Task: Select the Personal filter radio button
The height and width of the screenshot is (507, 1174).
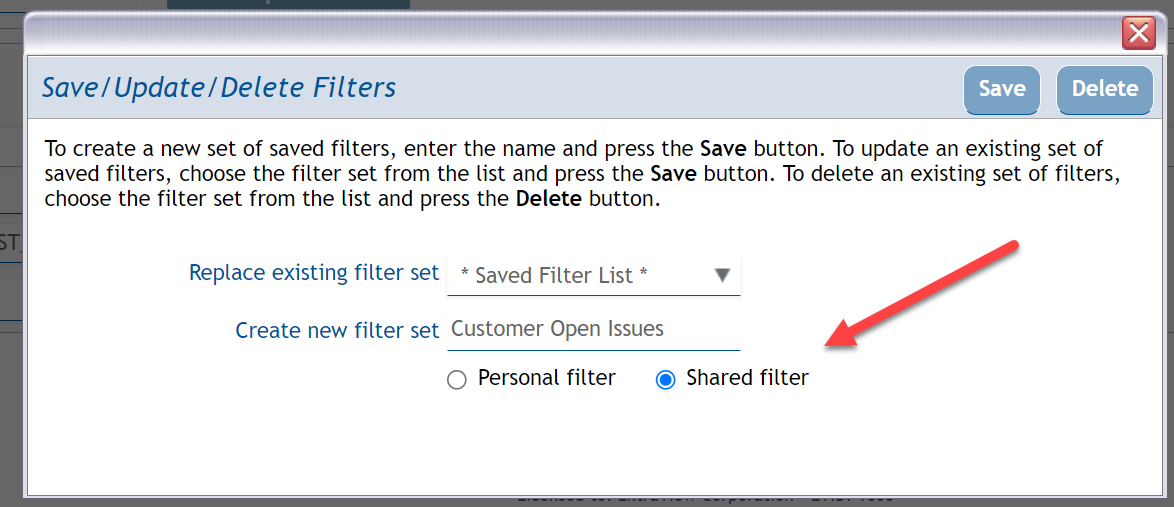Action: pyautogui.click(x=457, y=380)
